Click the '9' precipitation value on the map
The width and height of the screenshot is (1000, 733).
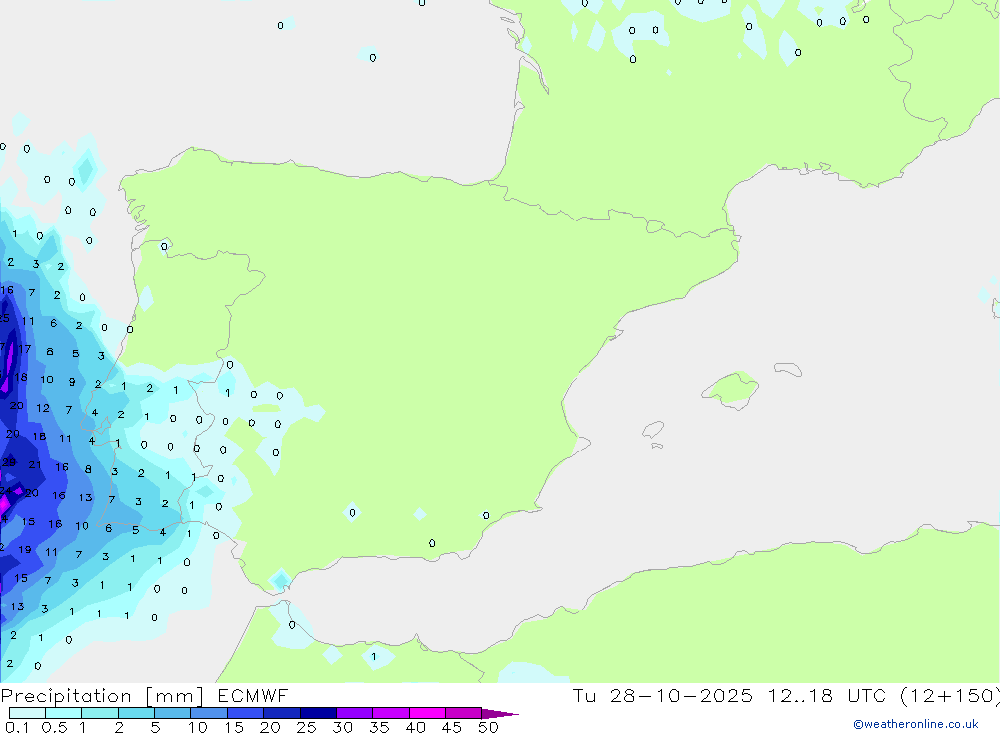(x=72, y=382)
